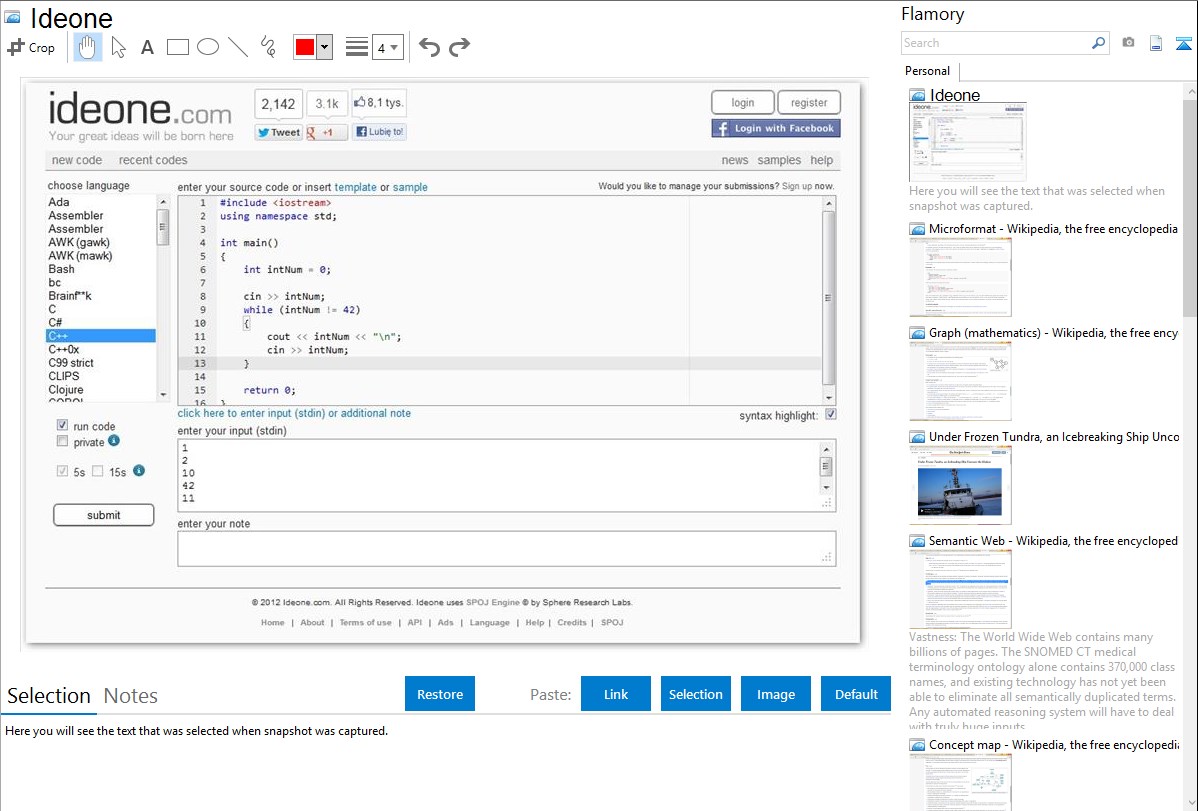
Task: Open the line width dropdown showing 4
Action: [x=387, y=48]
